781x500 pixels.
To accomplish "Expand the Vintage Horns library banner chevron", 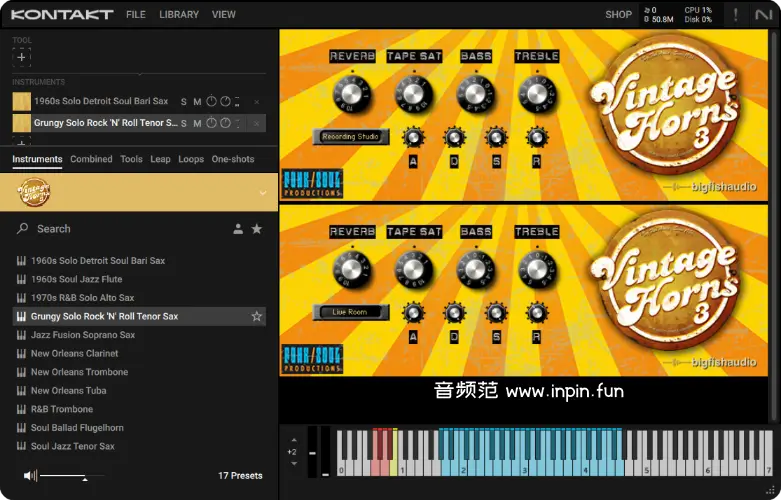I will pos(263,193).
